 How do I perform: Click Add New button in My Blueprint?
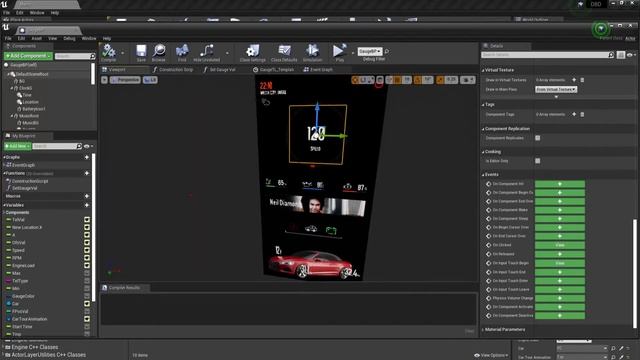click(x=18, y=146)
